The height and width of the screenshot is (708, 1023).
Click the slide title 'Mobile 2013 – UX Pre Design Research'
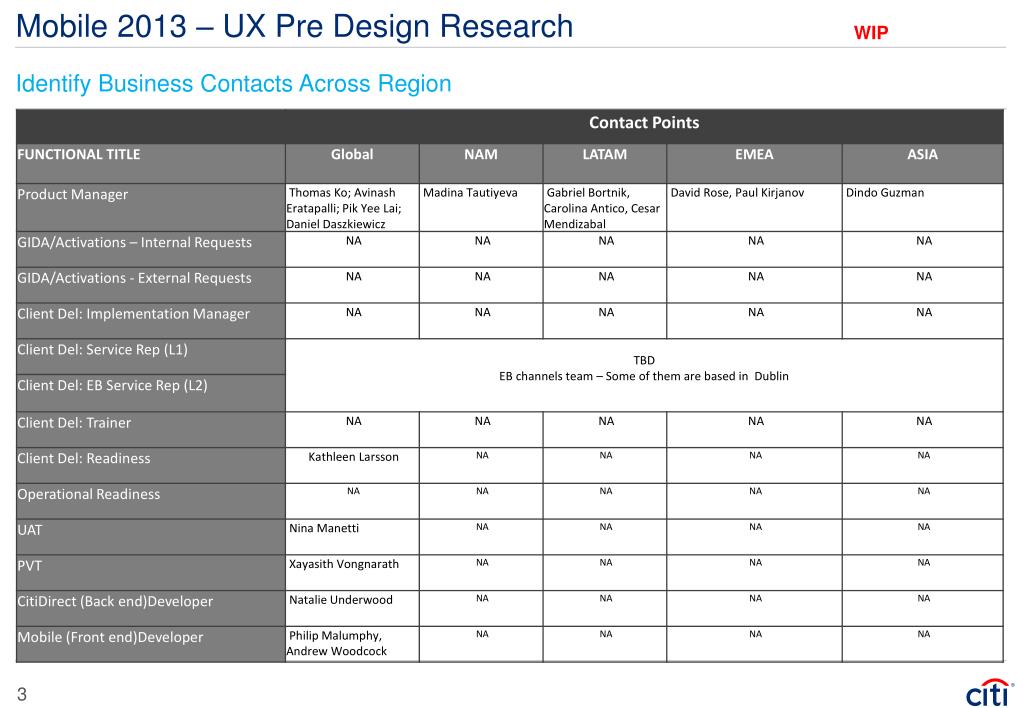coord(294,27)
